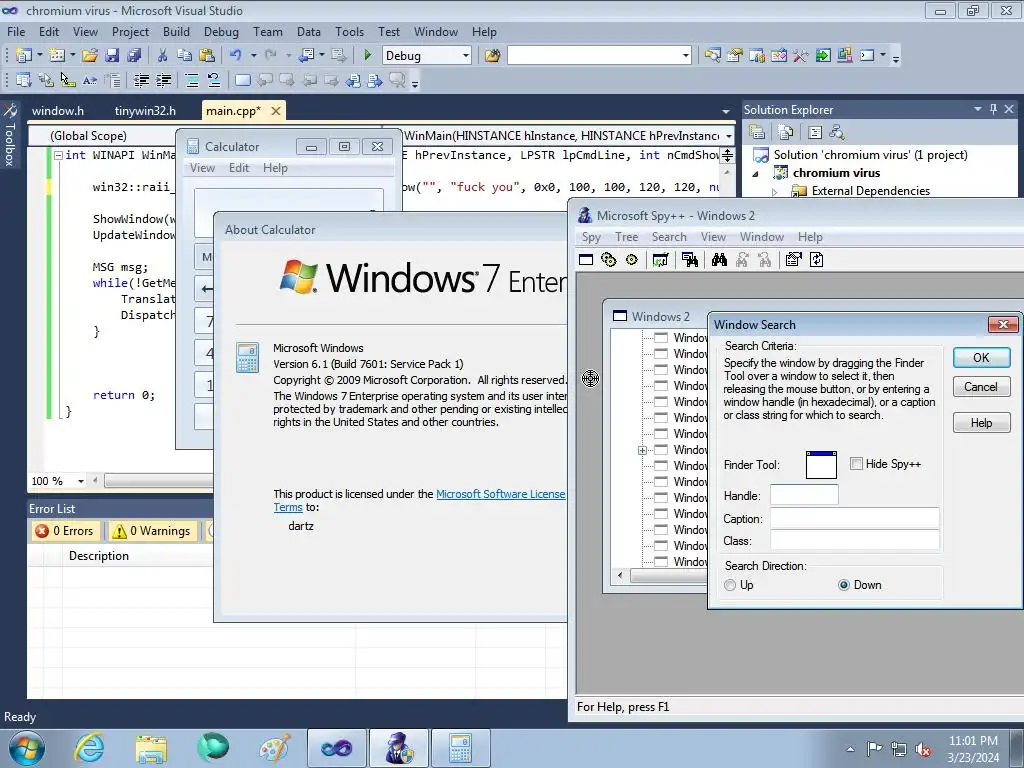
Task: Uncomment selected lines icon
Action: (x=214, y=80)
